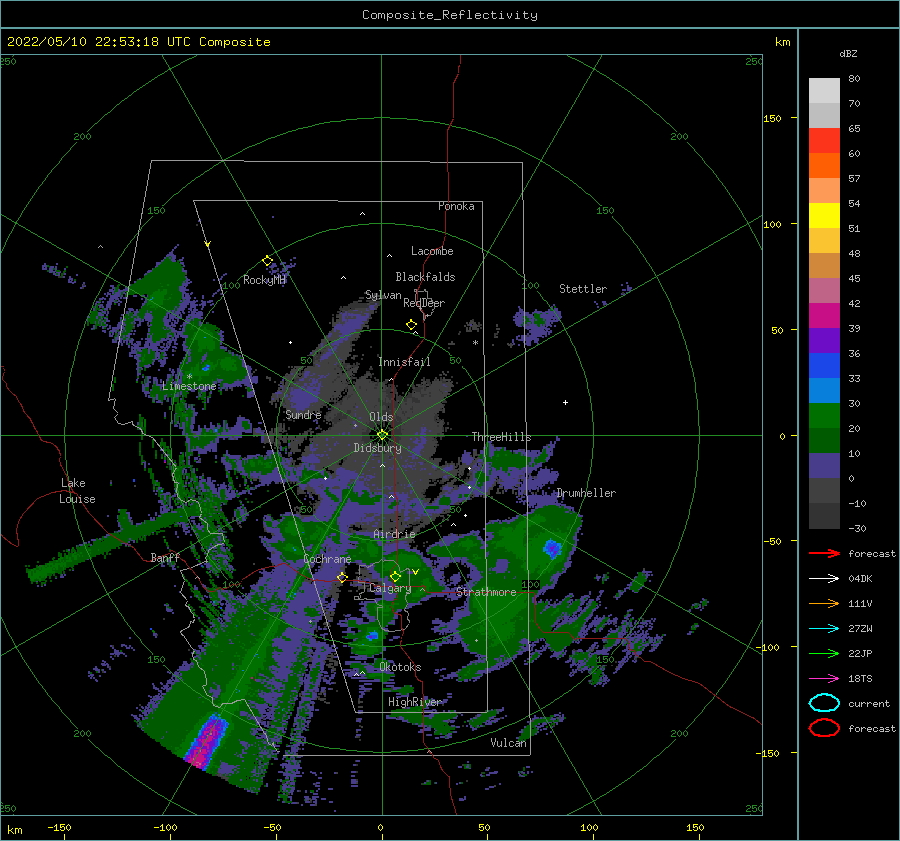Click the Strathmore town label
This screenshot has width=900, height=841.
(x=486, y=592)
